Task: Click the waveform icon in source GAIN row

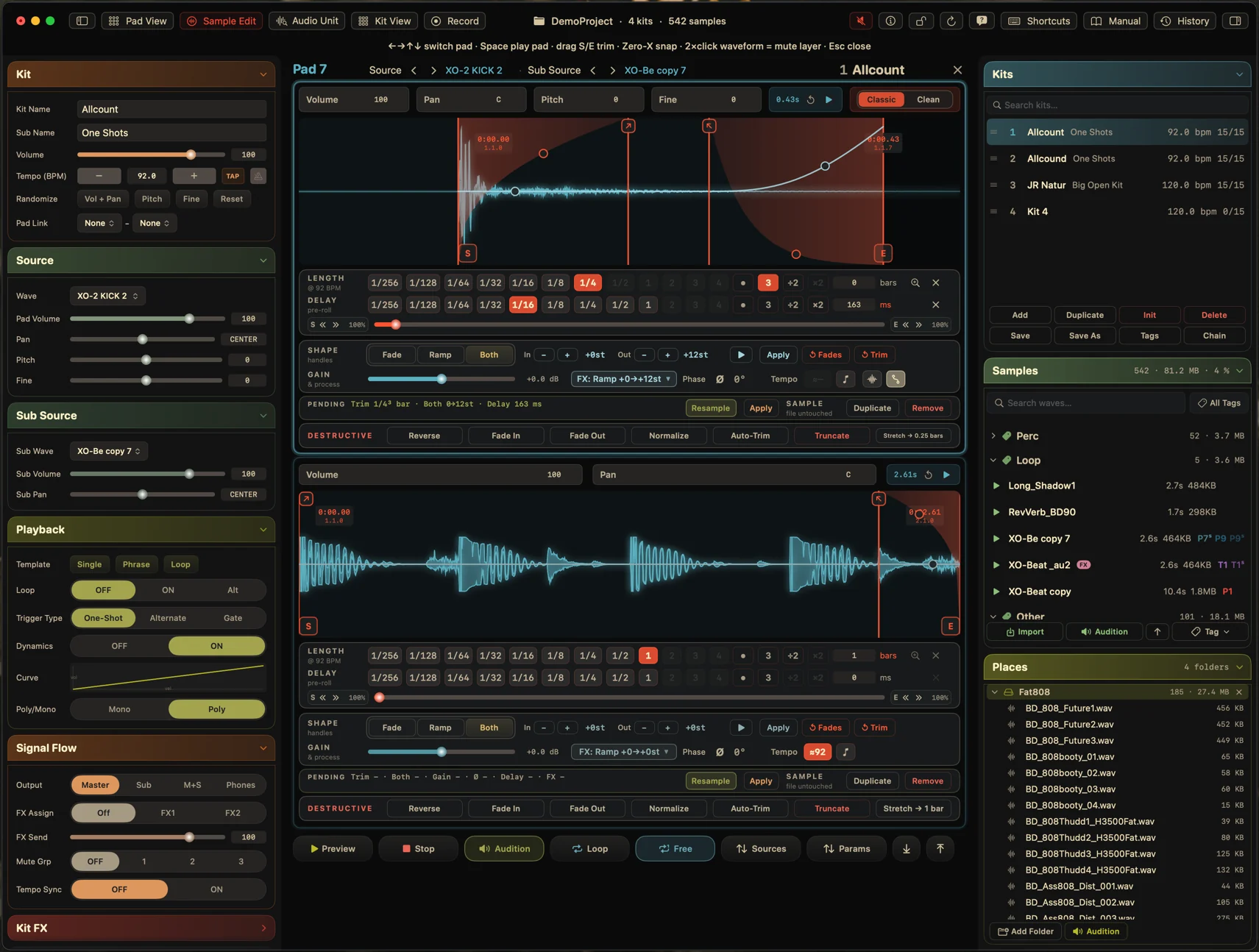Action: click(x=872, y=379)
